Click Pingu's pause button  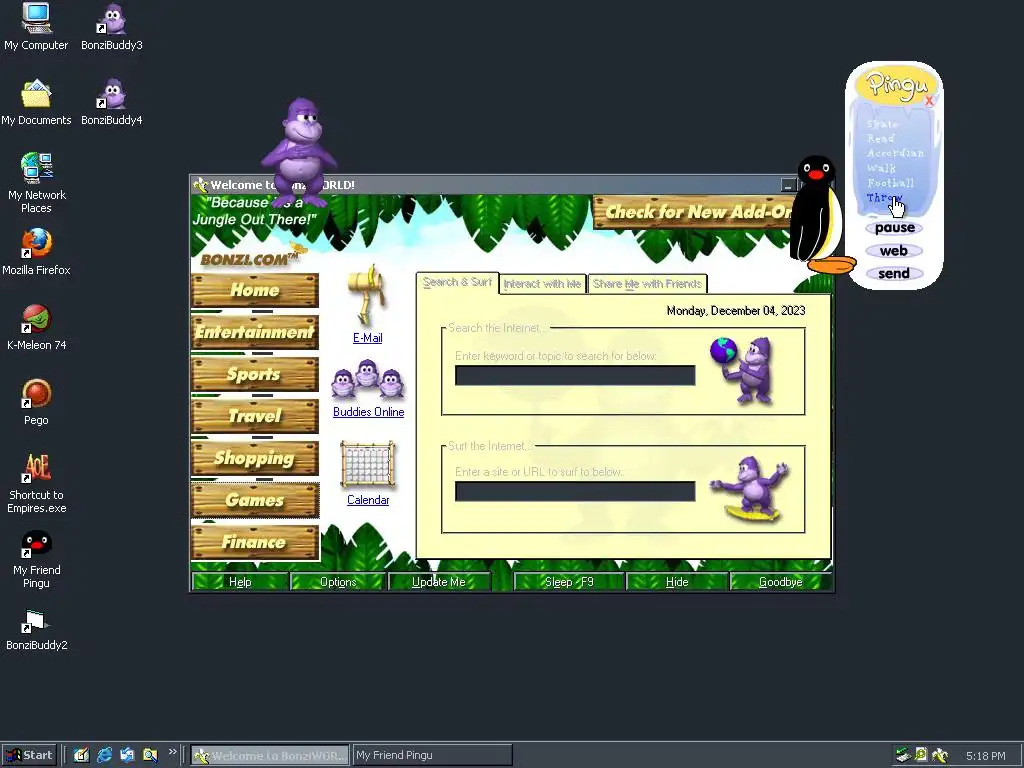(x=894, y=228)
